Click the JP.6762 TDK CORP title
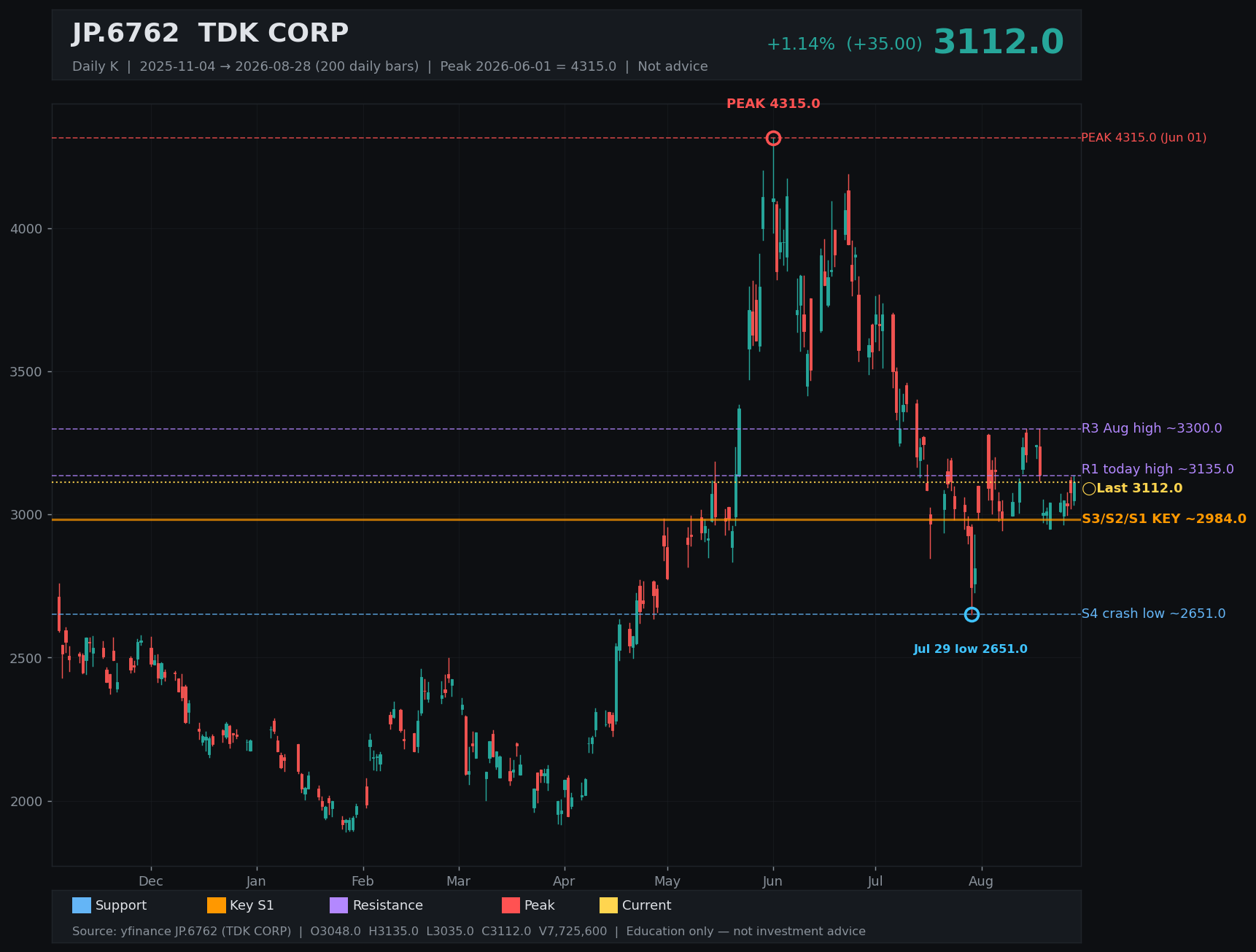 (x=210, y=34)
